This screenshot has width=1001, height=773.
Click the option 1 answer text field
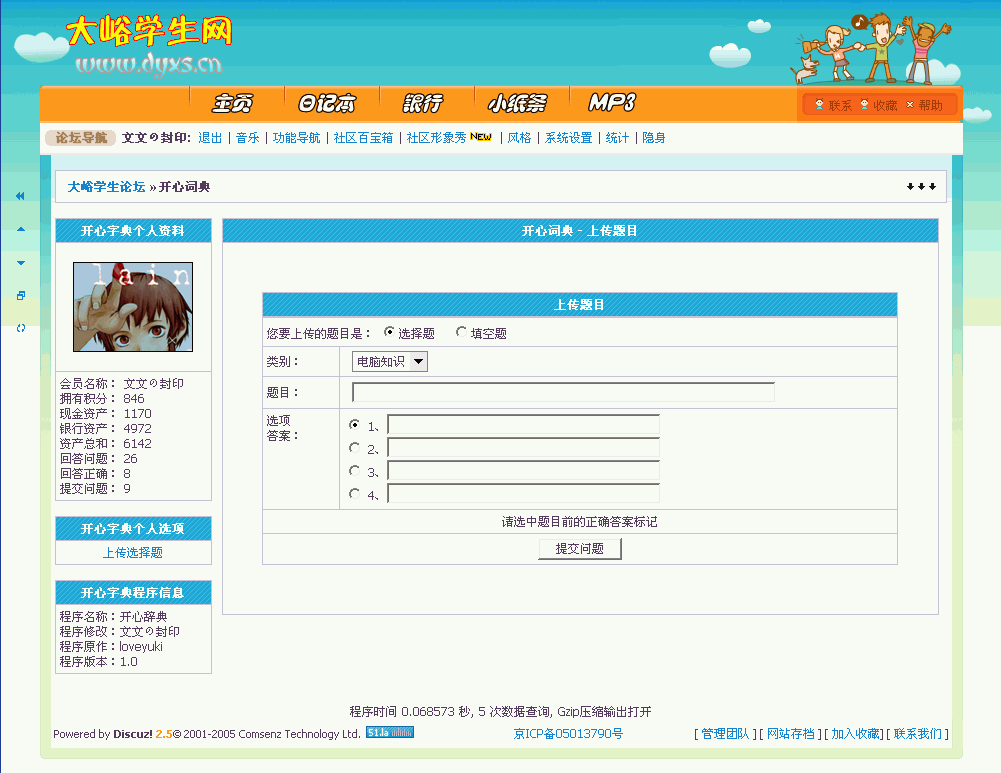[523, 424]
